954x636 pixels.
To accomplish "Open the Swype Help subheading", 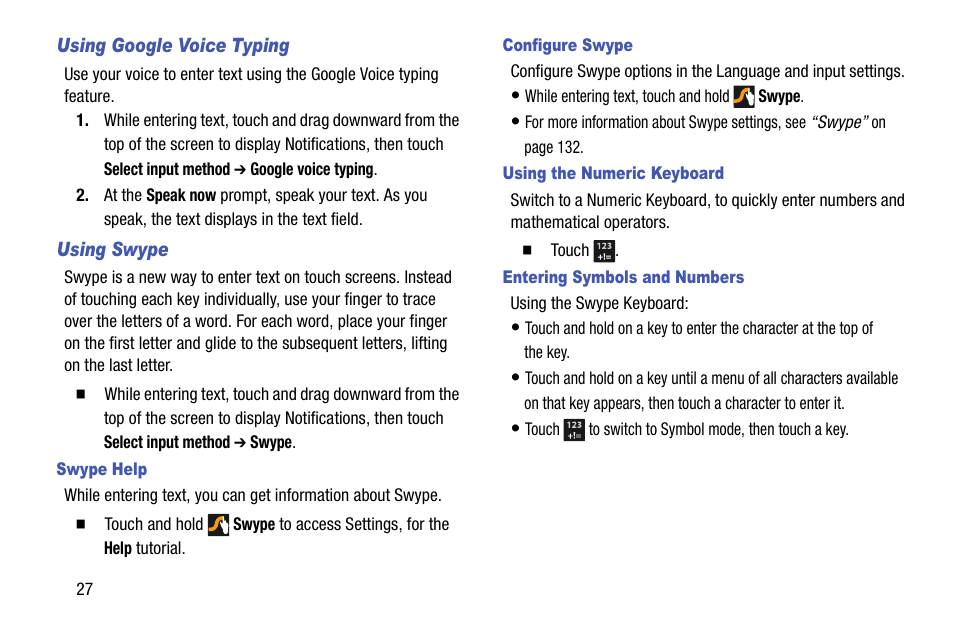I will click(101, 469).
